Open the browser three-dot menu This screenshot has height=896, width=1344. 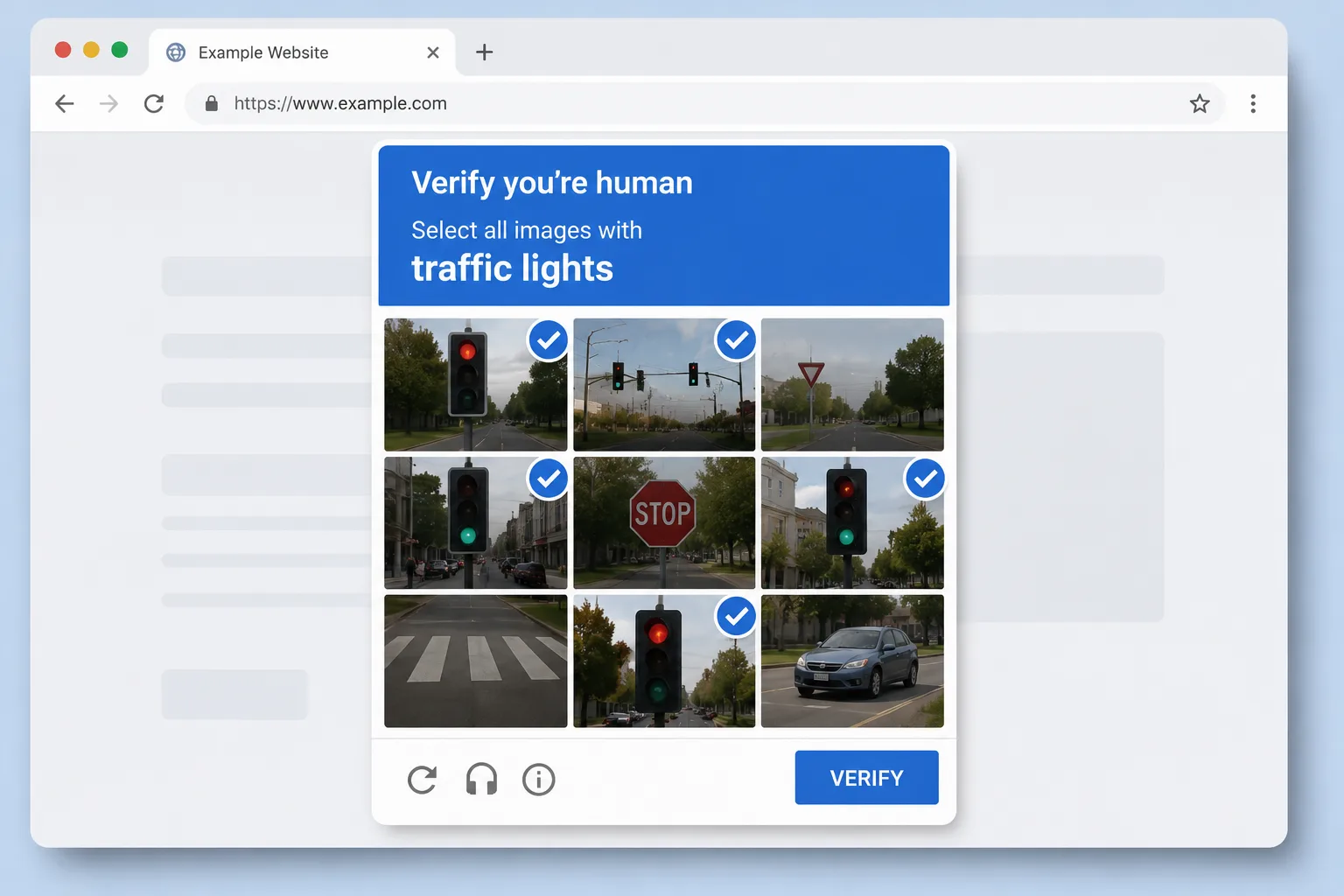click(x=1253, y=104)
